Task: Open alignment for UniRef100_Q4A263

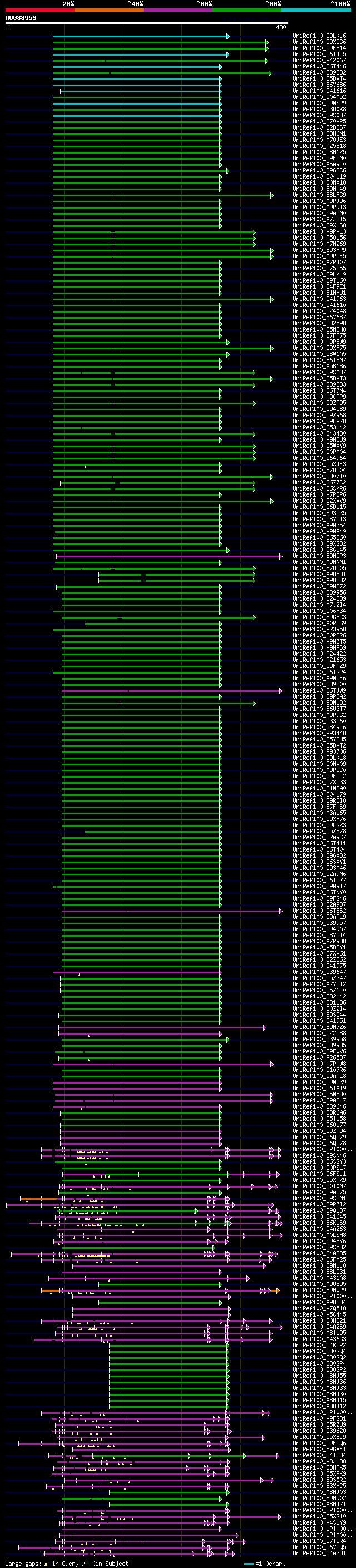Action: click(319, 1228)
